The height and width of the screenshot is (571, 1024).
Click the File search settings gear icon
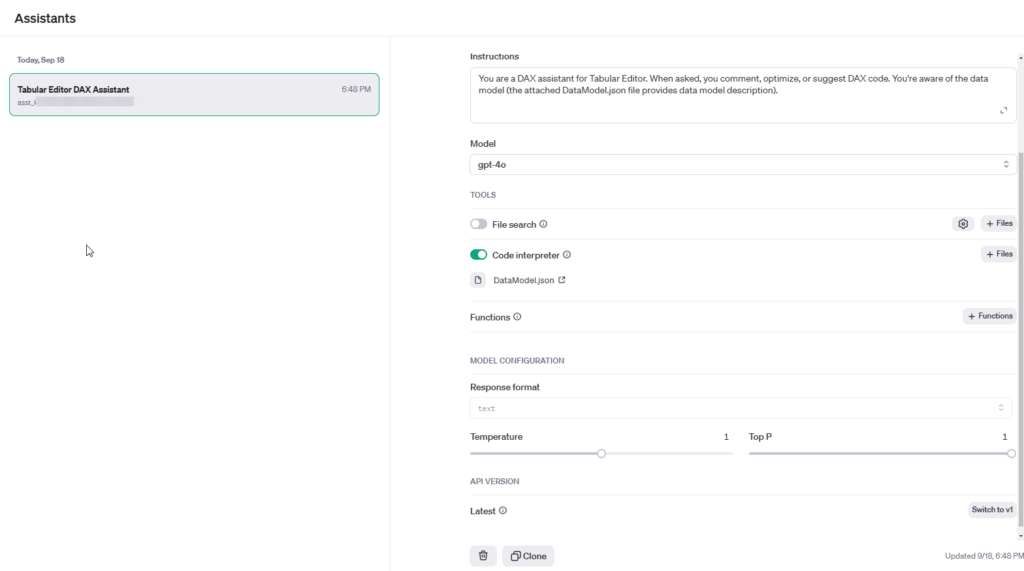[962, 224]
